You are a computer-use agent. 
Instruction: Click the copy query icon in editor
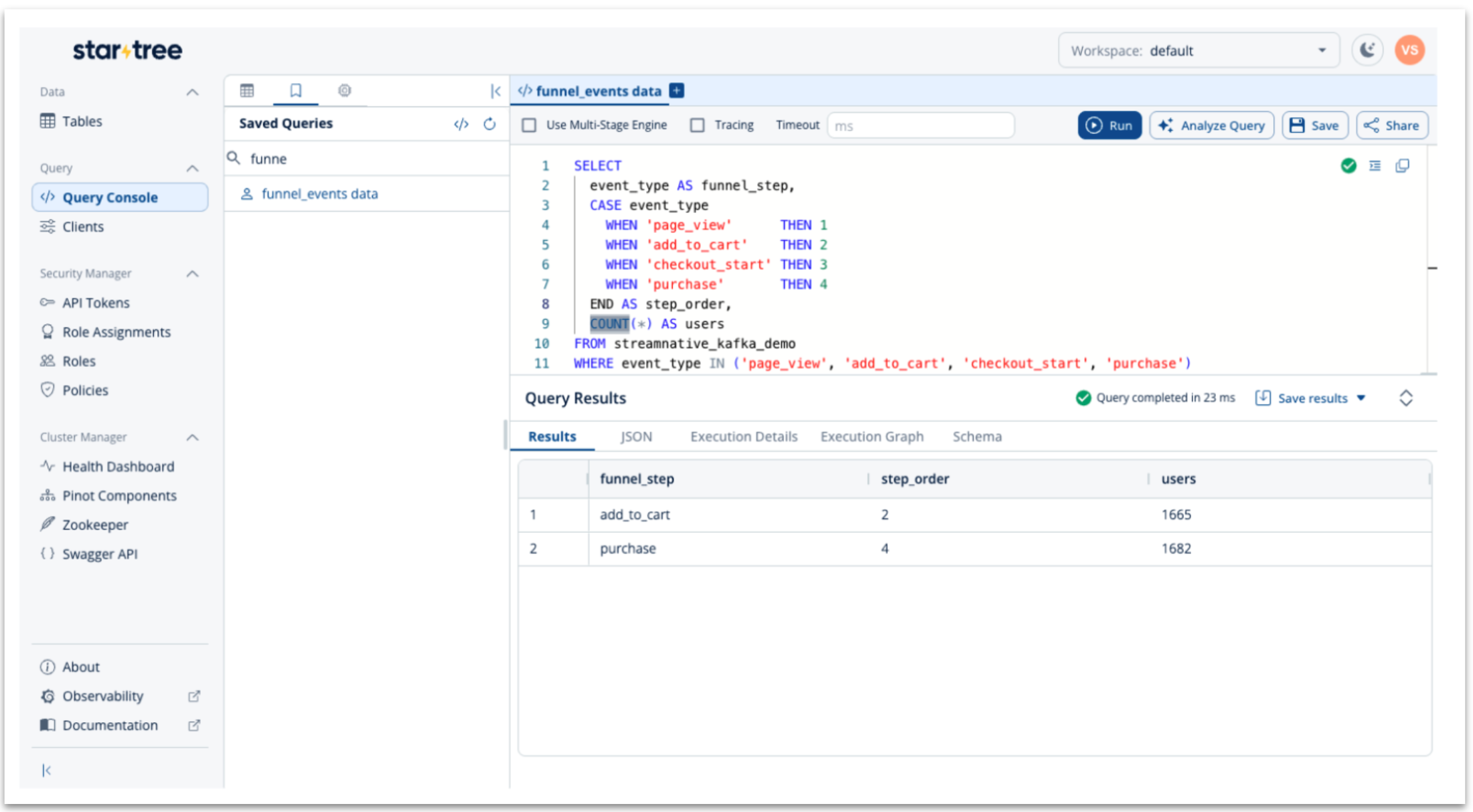coord(1402,165)
